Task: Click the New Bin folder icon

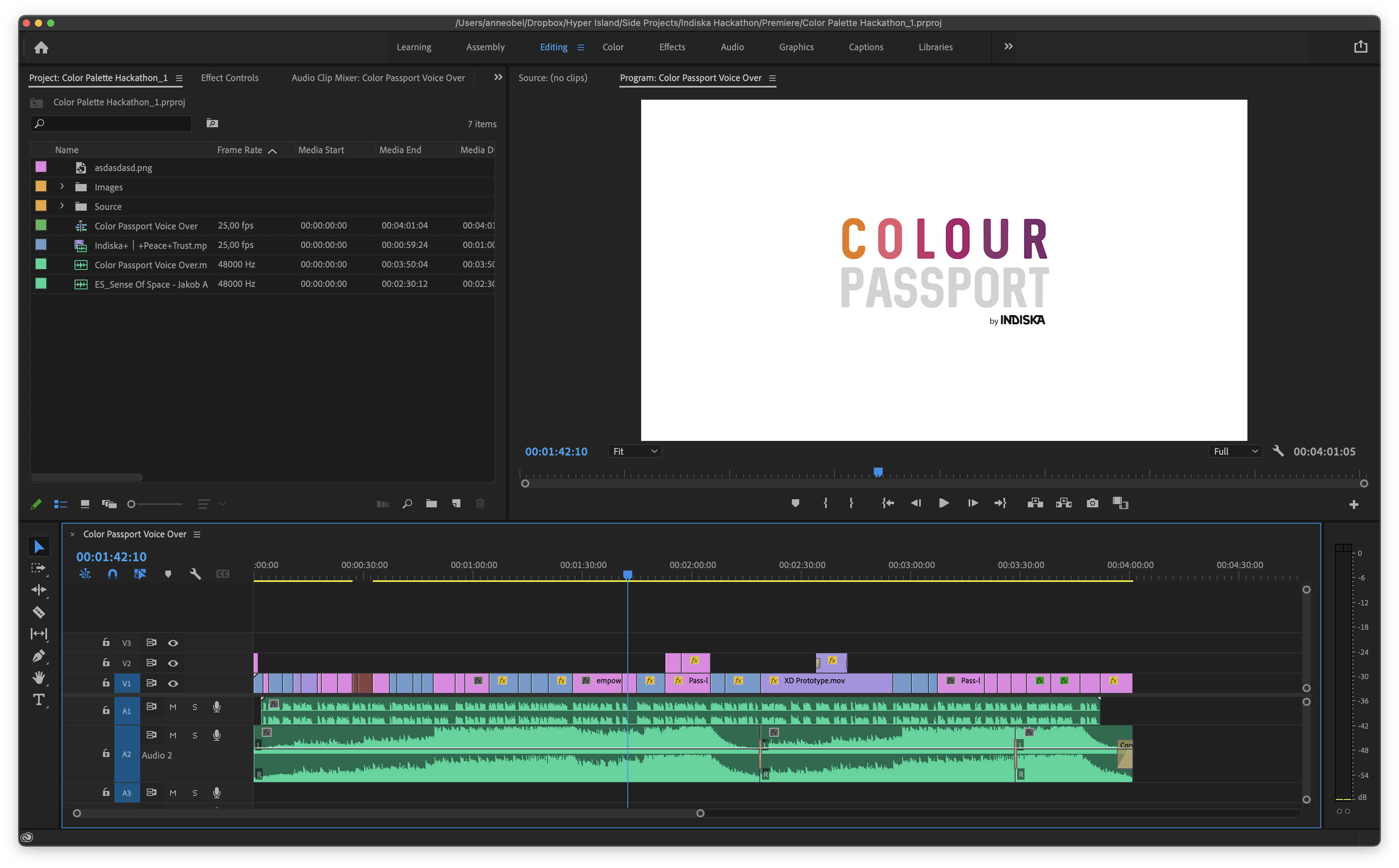Action: 431,503
